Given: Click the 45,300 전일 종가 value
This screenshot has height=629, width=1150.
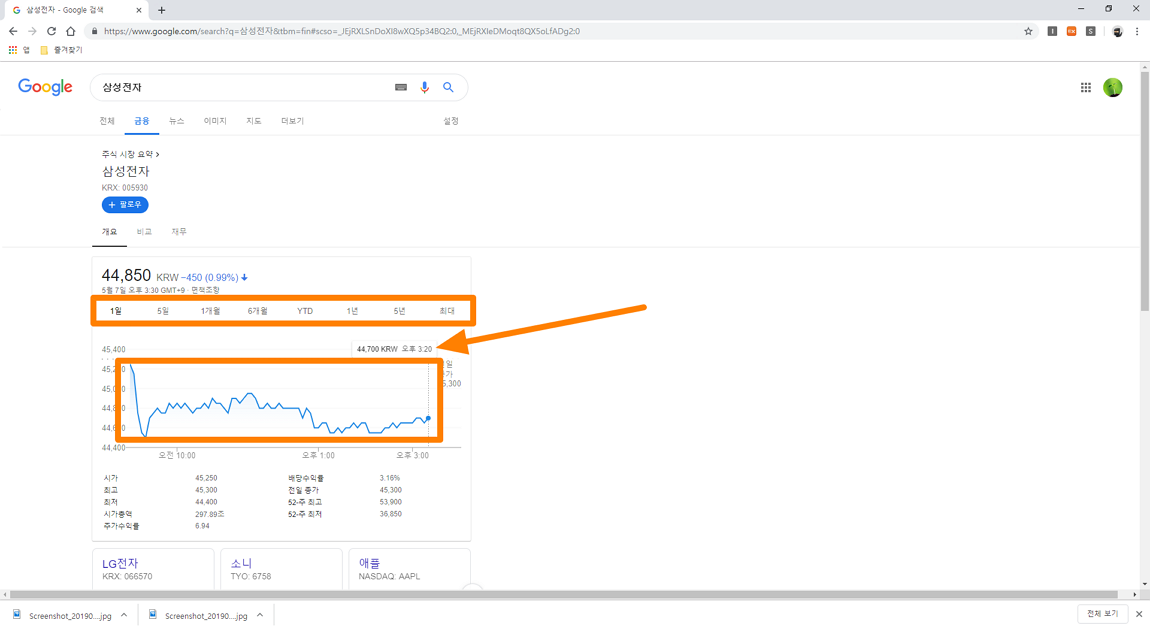Looking at the screenshot, I should [x=390, y=490].
